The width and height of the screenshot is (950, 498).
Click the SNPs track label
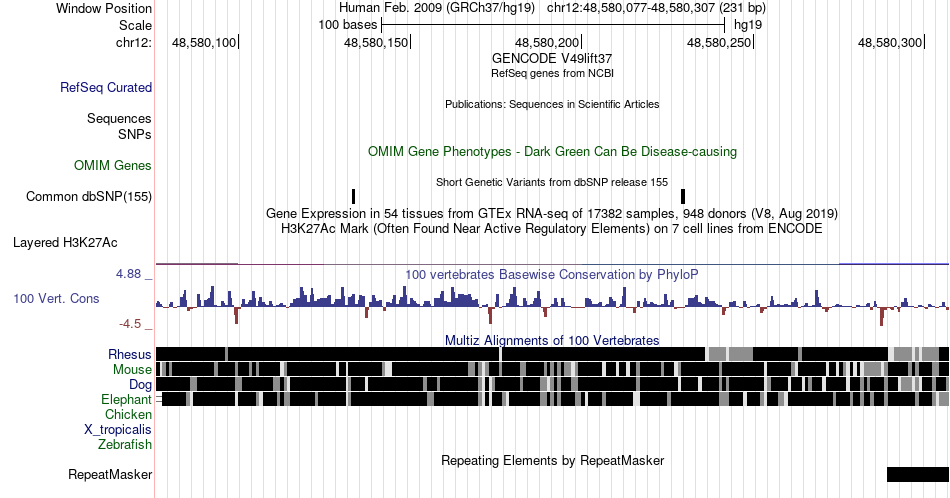coord(135,134)
